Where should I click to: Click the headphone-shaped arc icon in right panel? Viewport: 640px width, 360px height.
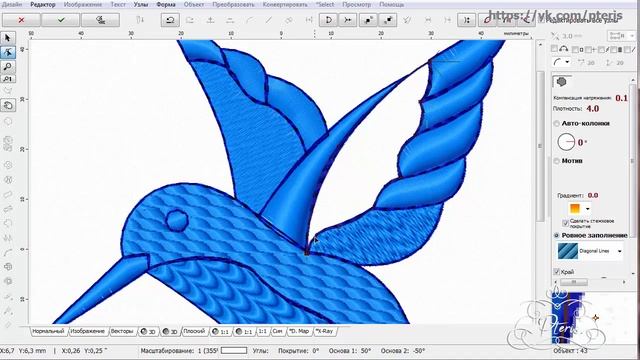[564, 49]
